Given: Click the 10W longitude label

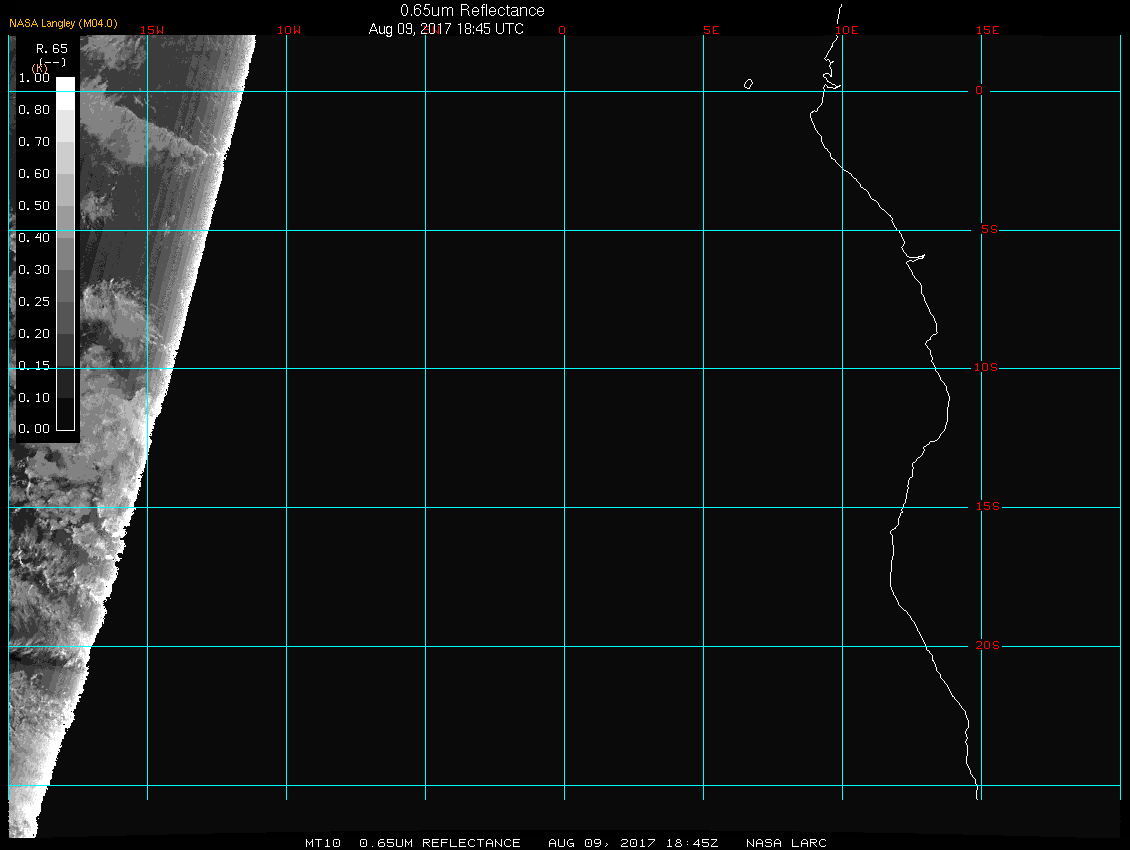Looking at the screenshot, I should [x=288, y=30].
